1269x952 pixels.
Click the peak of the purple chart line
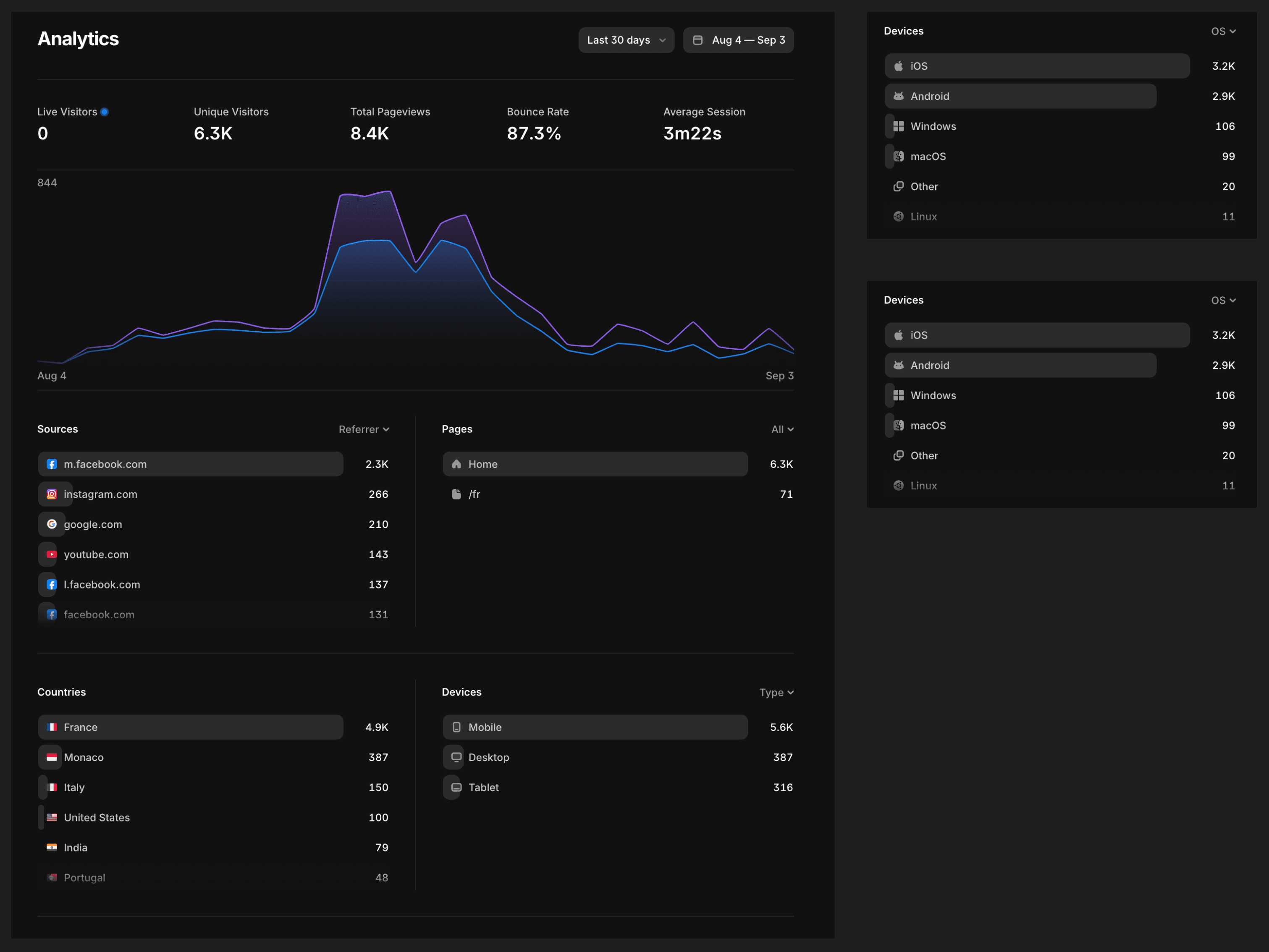coord(390,191)
